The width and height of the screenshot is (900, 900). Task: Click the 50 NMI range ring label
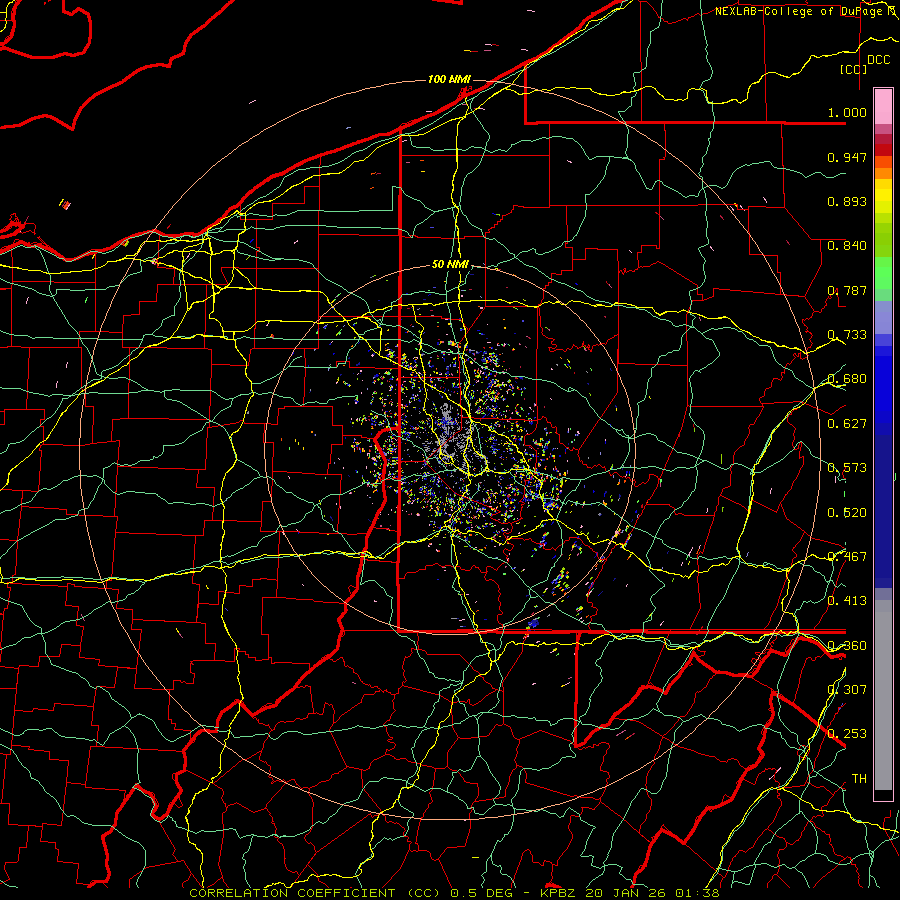coord(450,264)
